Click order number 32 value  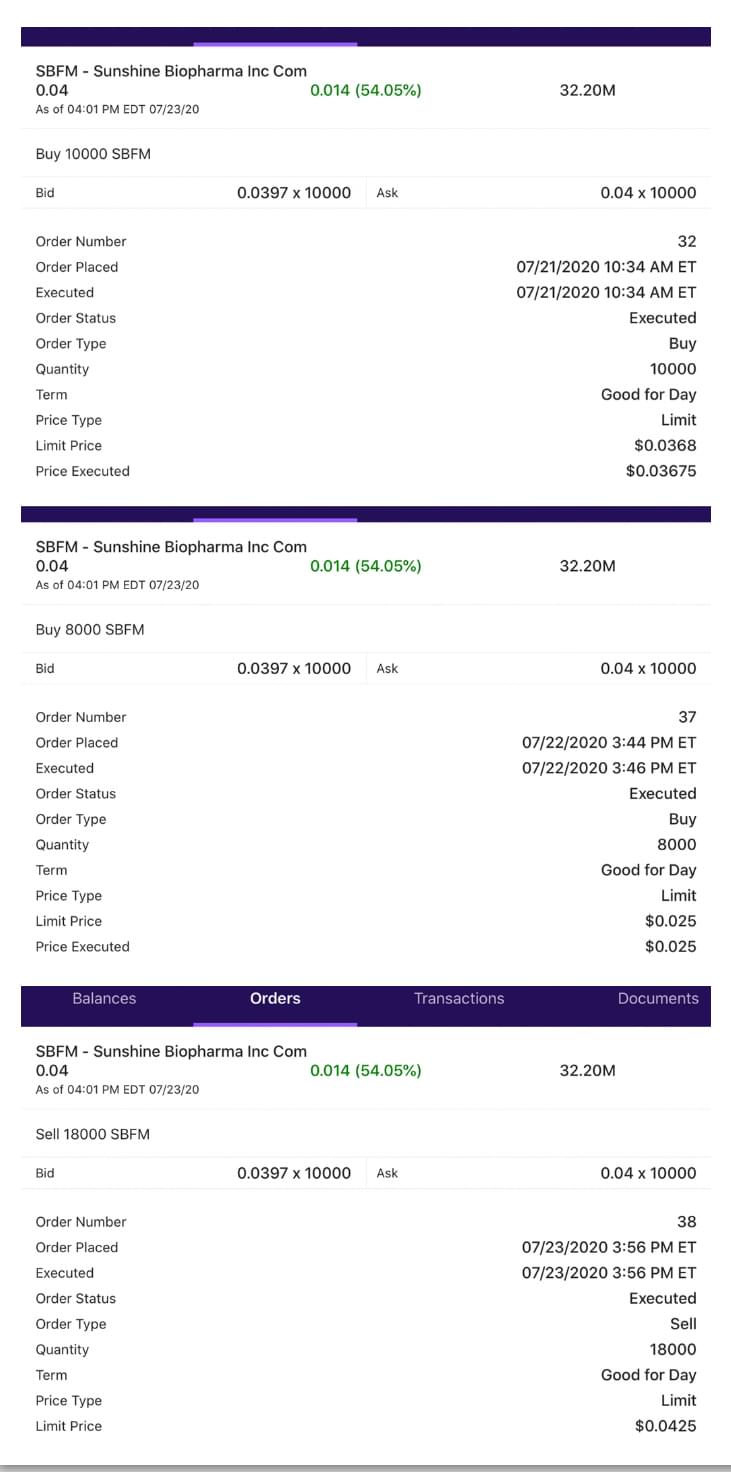(x=686, y=241)
